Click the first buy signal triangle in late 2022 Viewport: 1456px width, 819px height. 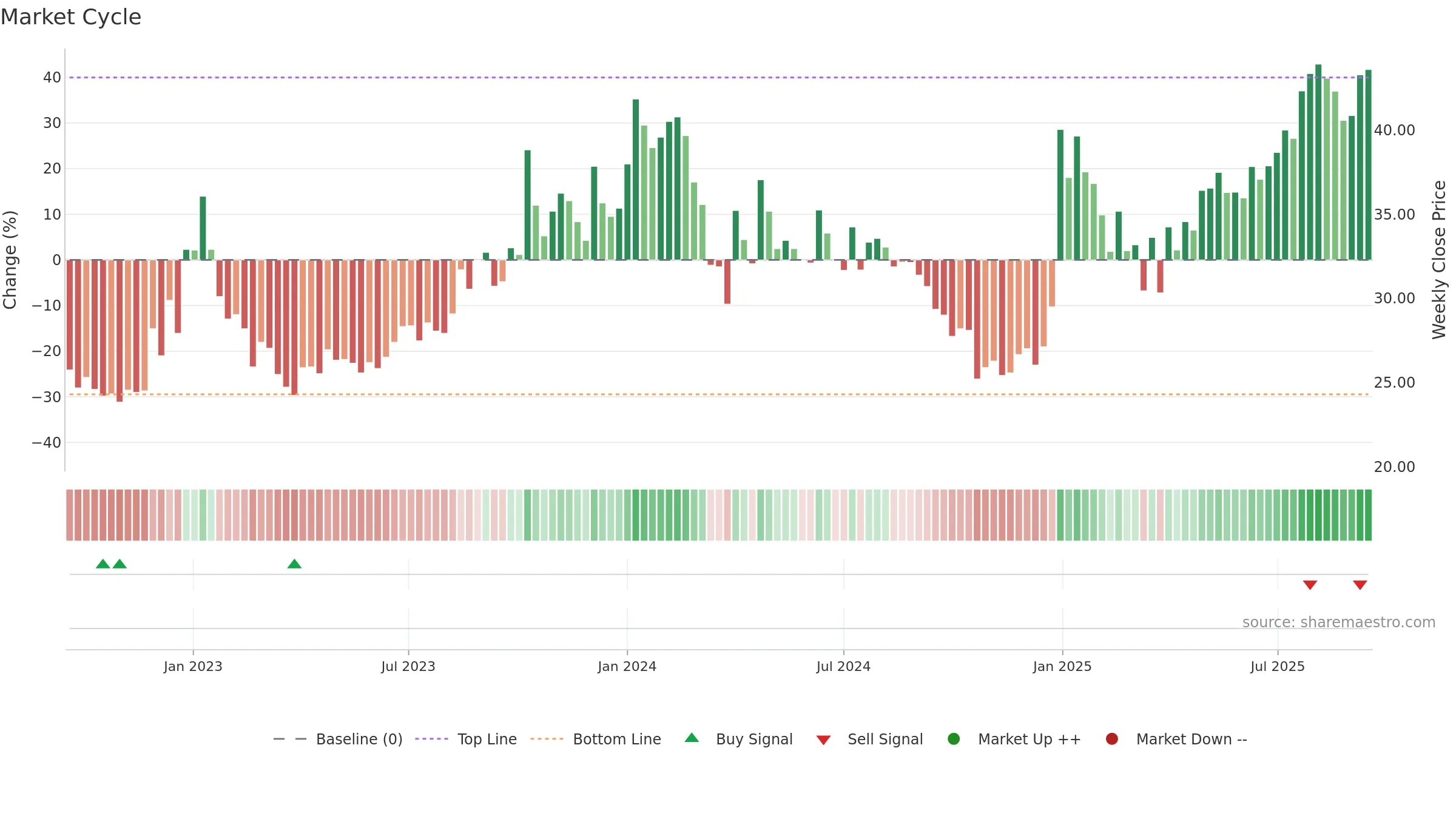point(103,564)
